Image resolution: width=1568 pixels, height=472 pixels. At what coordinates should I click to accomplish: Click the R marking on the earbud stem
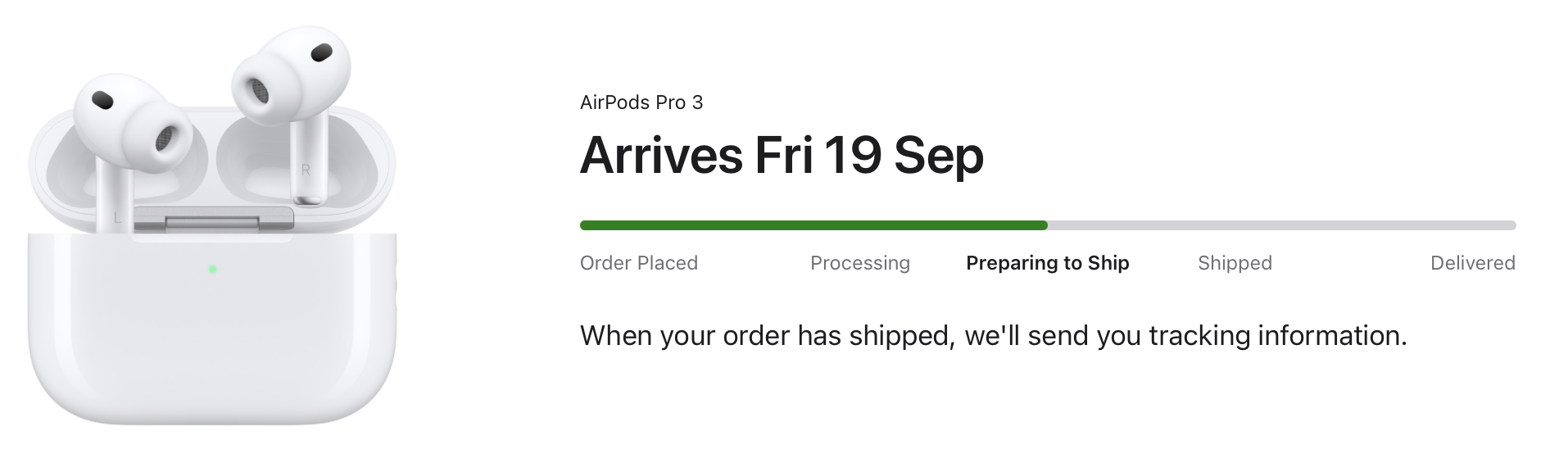click(306, 170)
